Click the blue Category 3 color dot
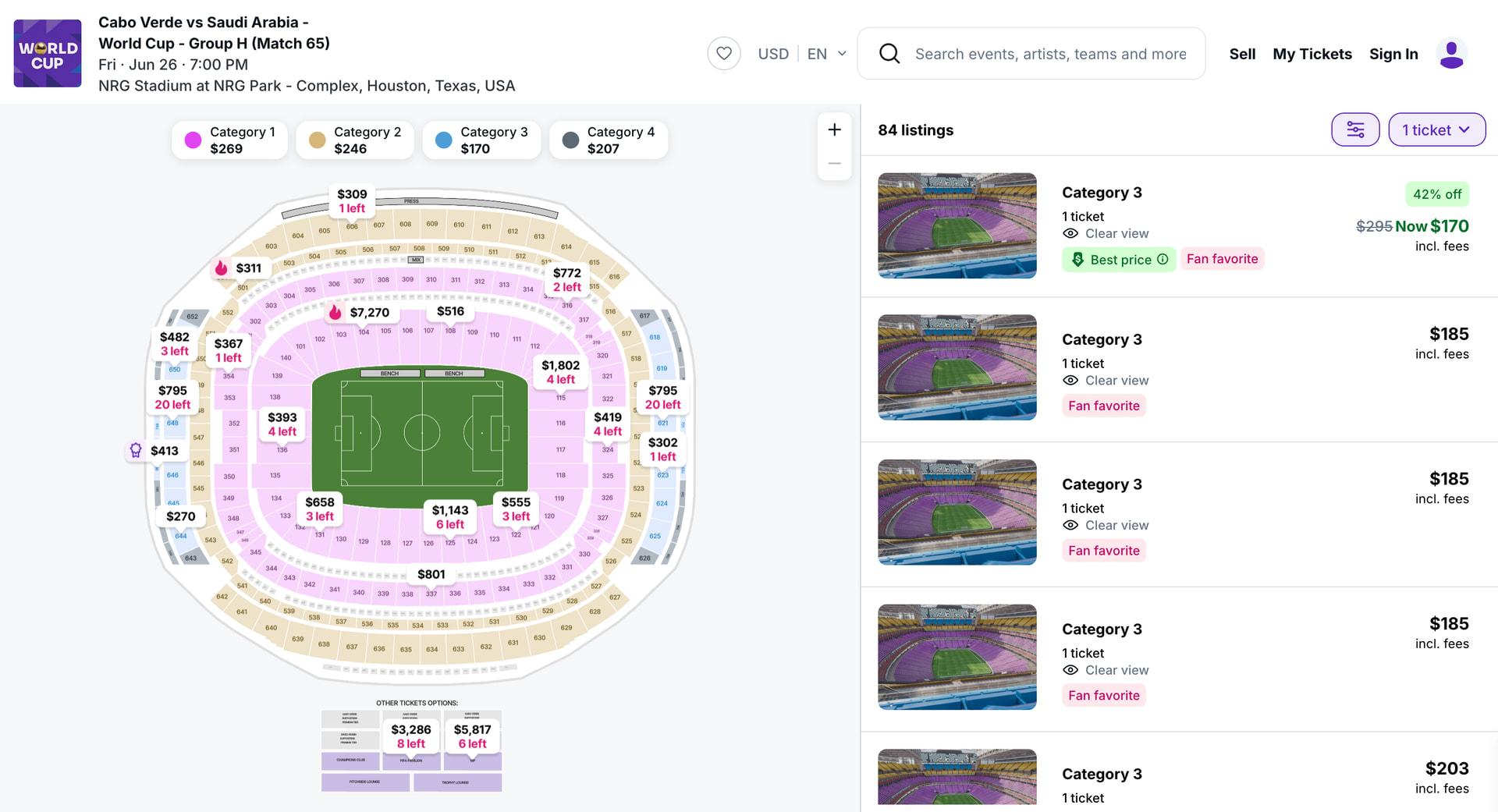The width and height of the screenshot is (1498, 812). 444,140
